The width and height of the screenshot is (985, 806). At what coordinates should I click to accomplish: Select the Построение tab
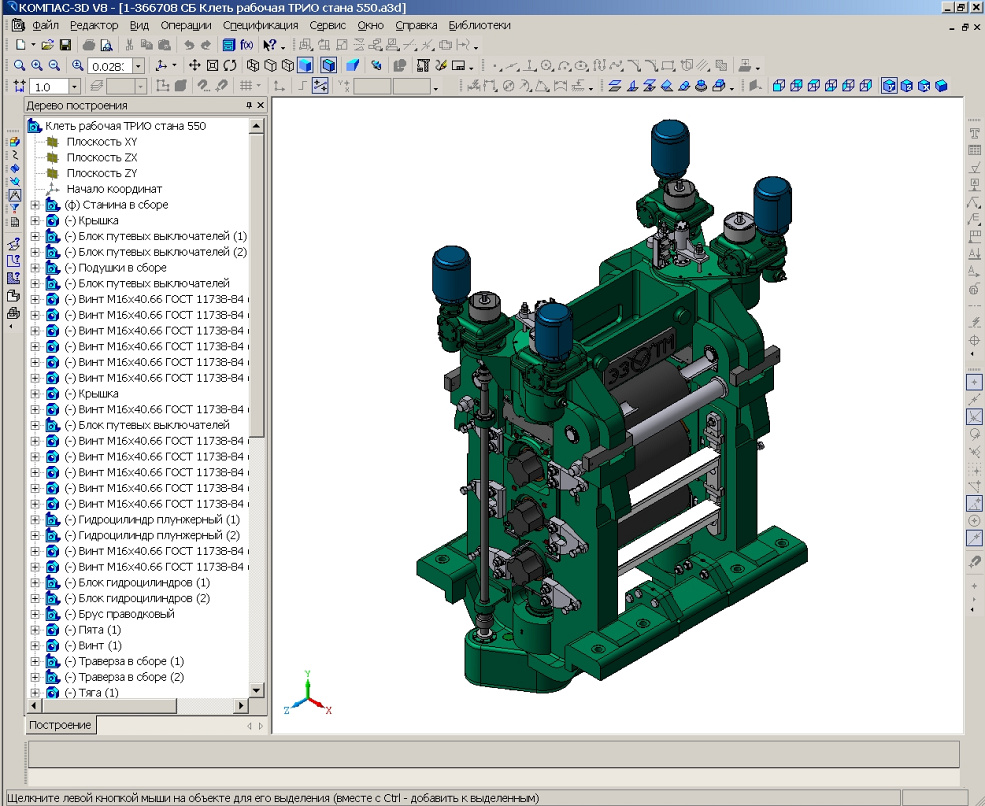[x=59, y=725]
